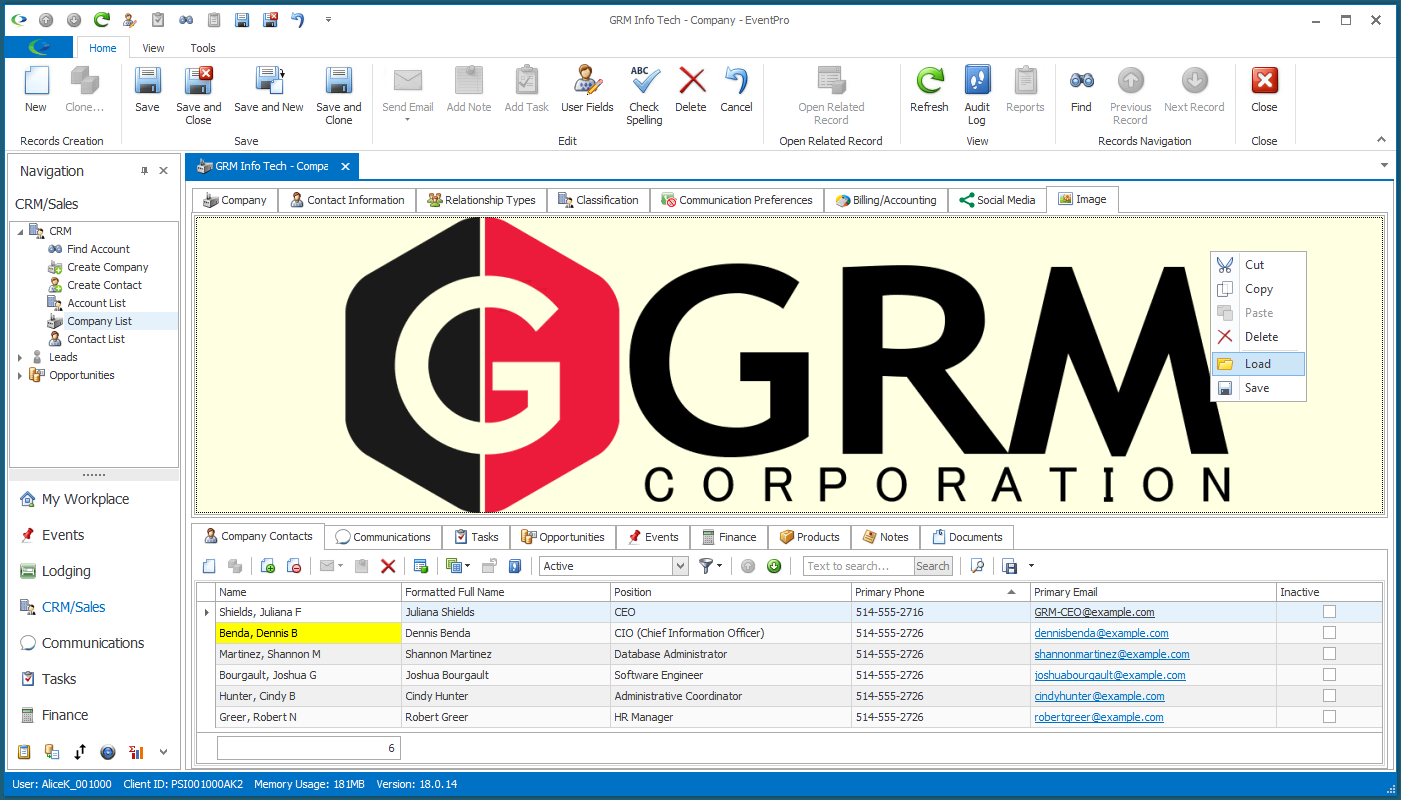This screenshot has width=1401, height=800.
Task: Open the Social Media tab
Action: tap(997, 200)
